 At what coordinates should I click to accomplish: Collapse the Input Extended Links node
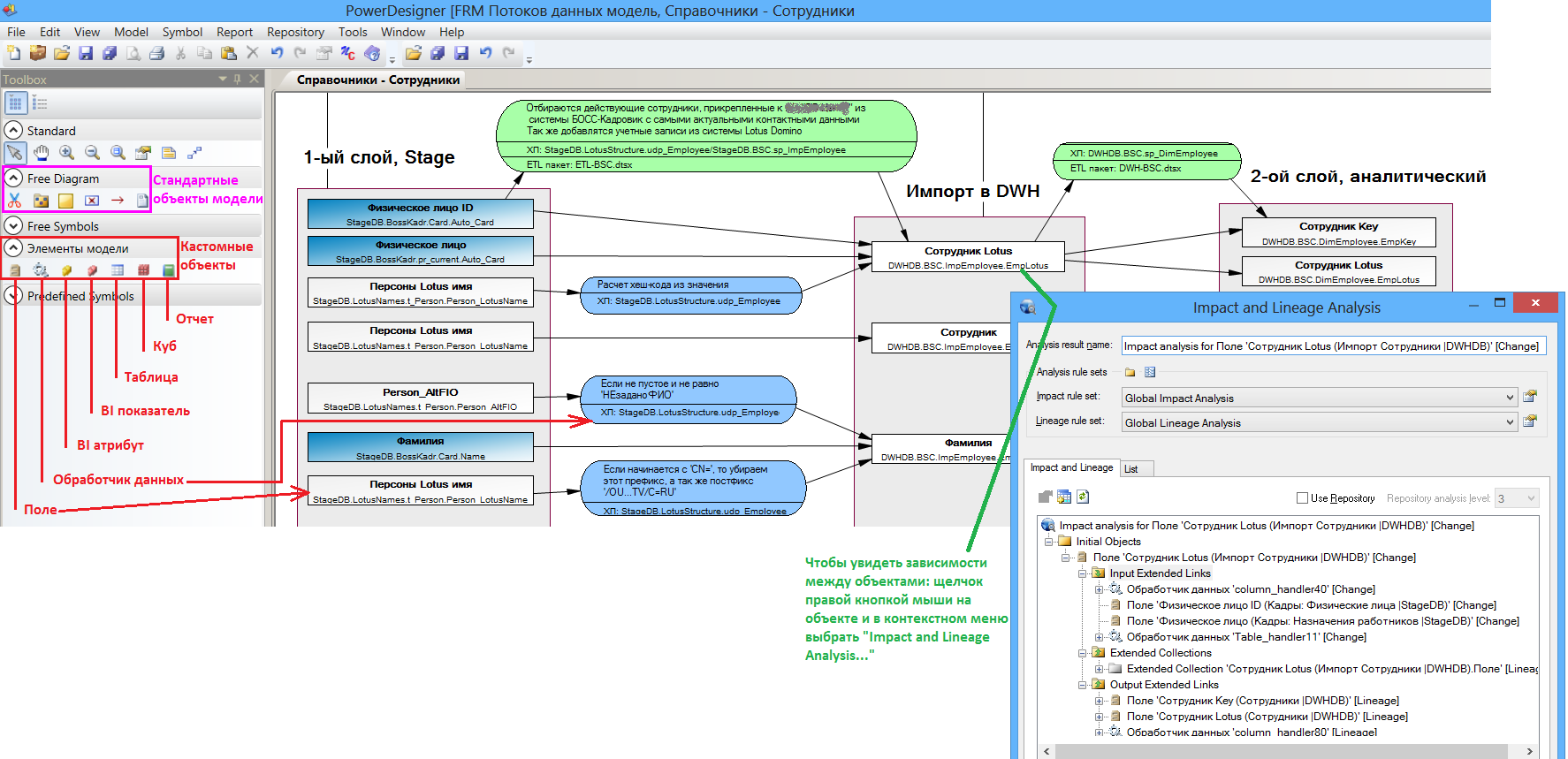coord(1082,573)
